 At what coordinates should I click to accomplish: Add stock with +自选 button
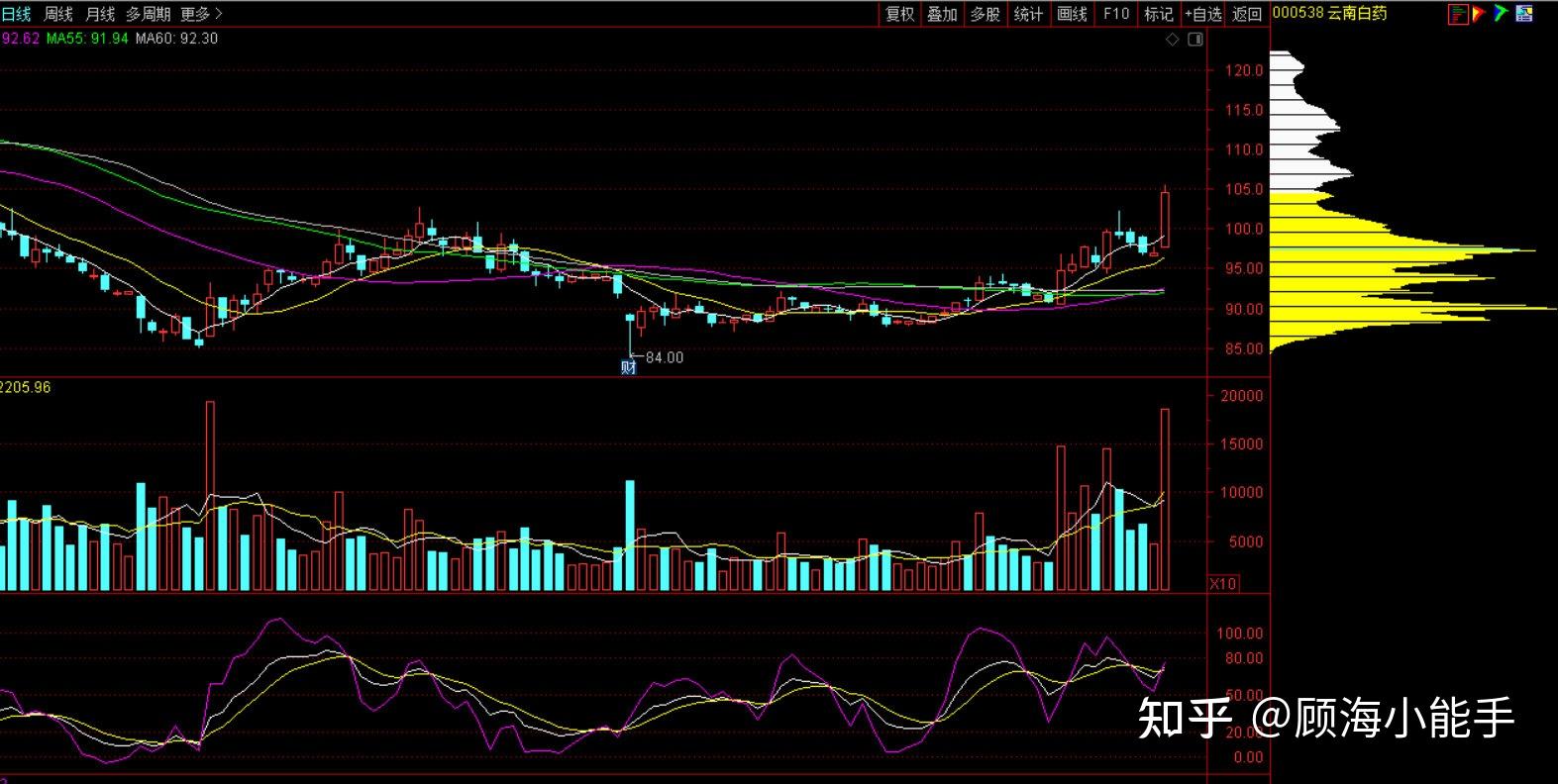point(1203,14)
